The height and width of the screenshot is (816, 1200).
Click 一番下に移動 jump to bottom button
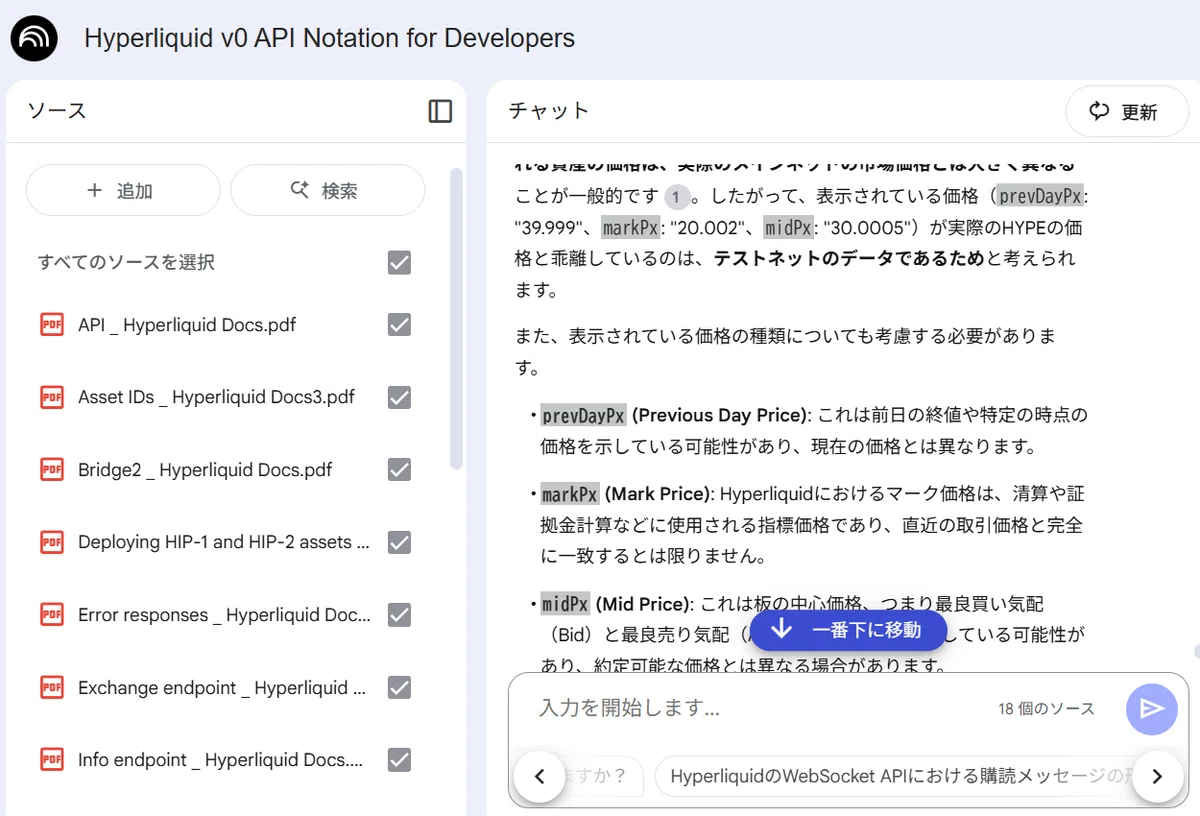pos(848,630)
